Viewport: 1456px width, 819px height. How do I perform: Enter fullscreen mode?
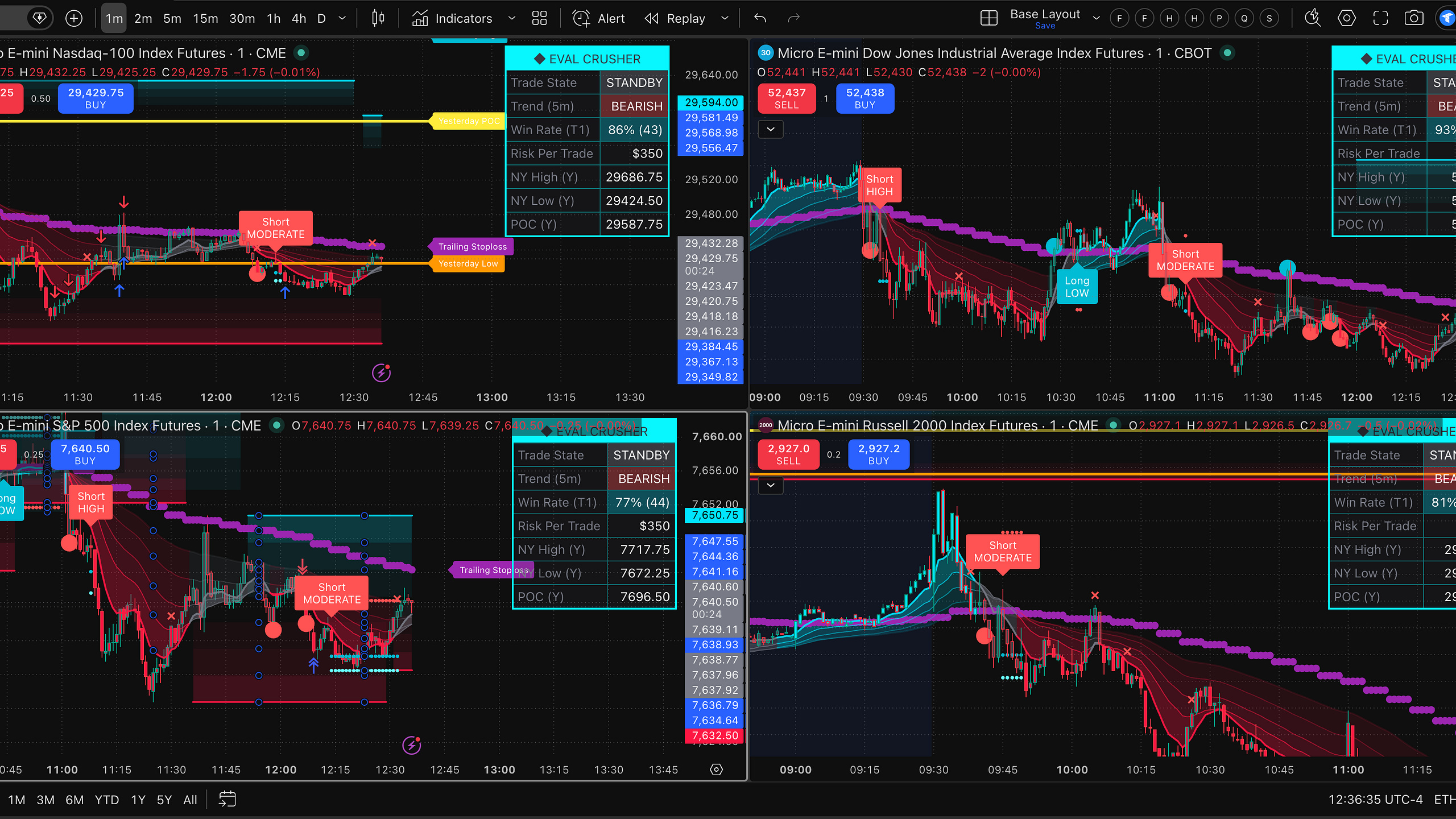(x=1380, y=18)
